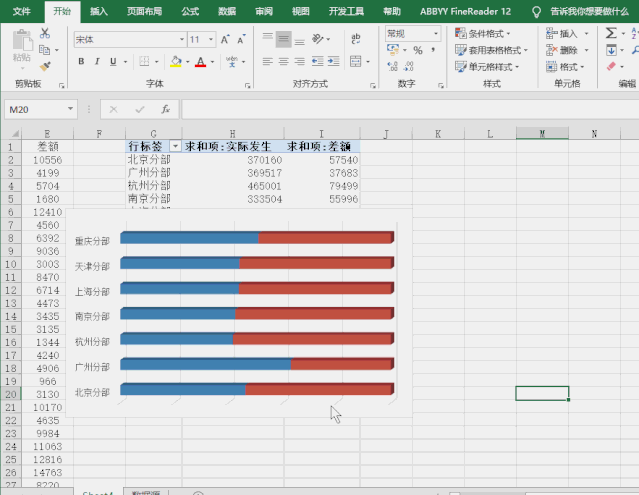639x495 pixels.
Task: Switch to the 插入 tab
Action: coord(98,11)
